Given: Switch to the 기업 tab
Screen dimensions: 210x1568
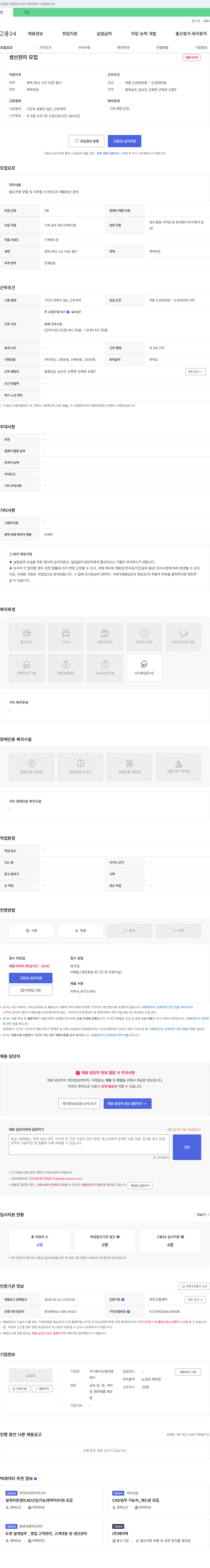Looking at the screenshot, I should [26, 12].
